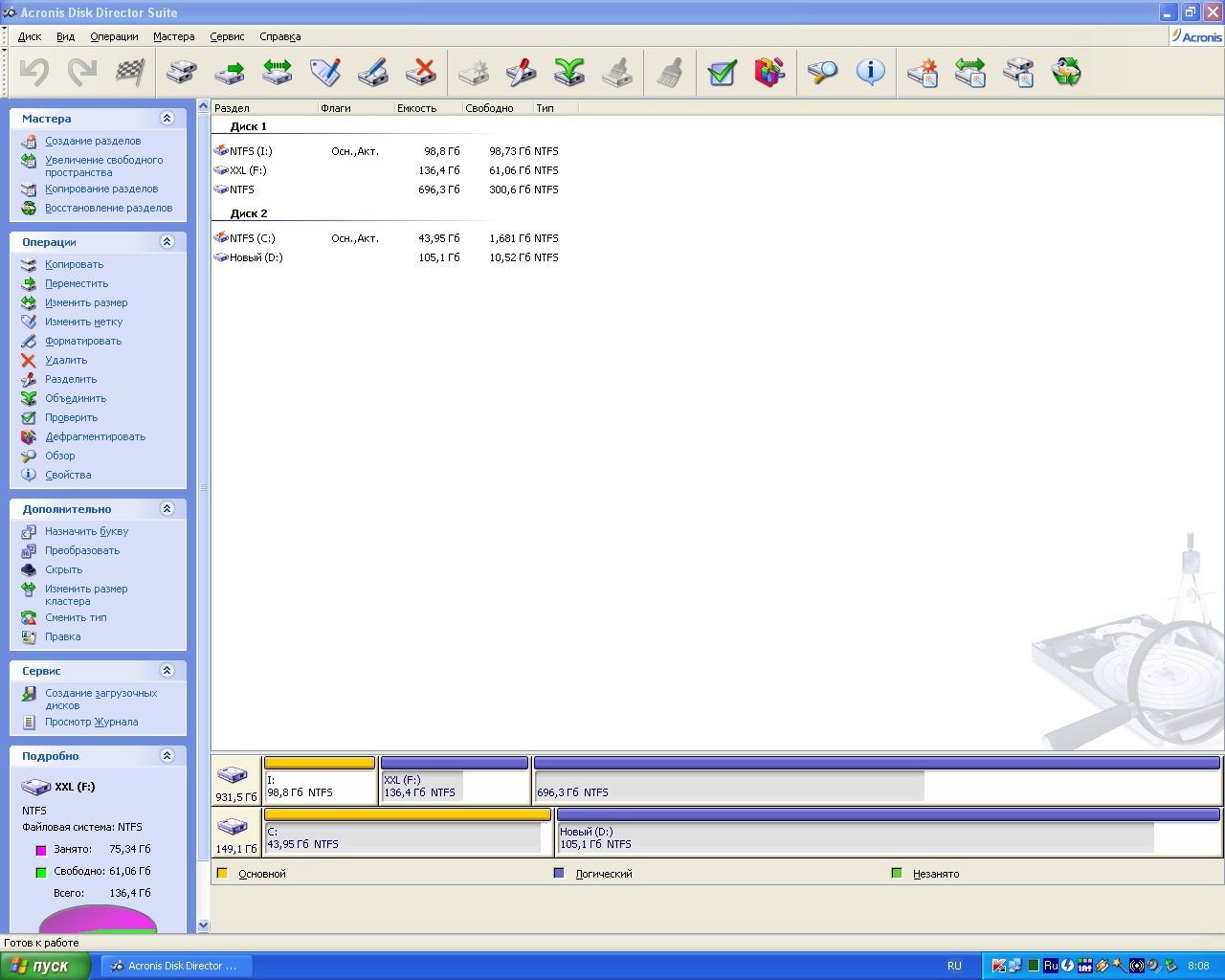Image resolution: width=1225 pixels, height=980 pixels.
Task: Start Recover Partitions wizard toolbar icon
Action: pos(1066,72)
